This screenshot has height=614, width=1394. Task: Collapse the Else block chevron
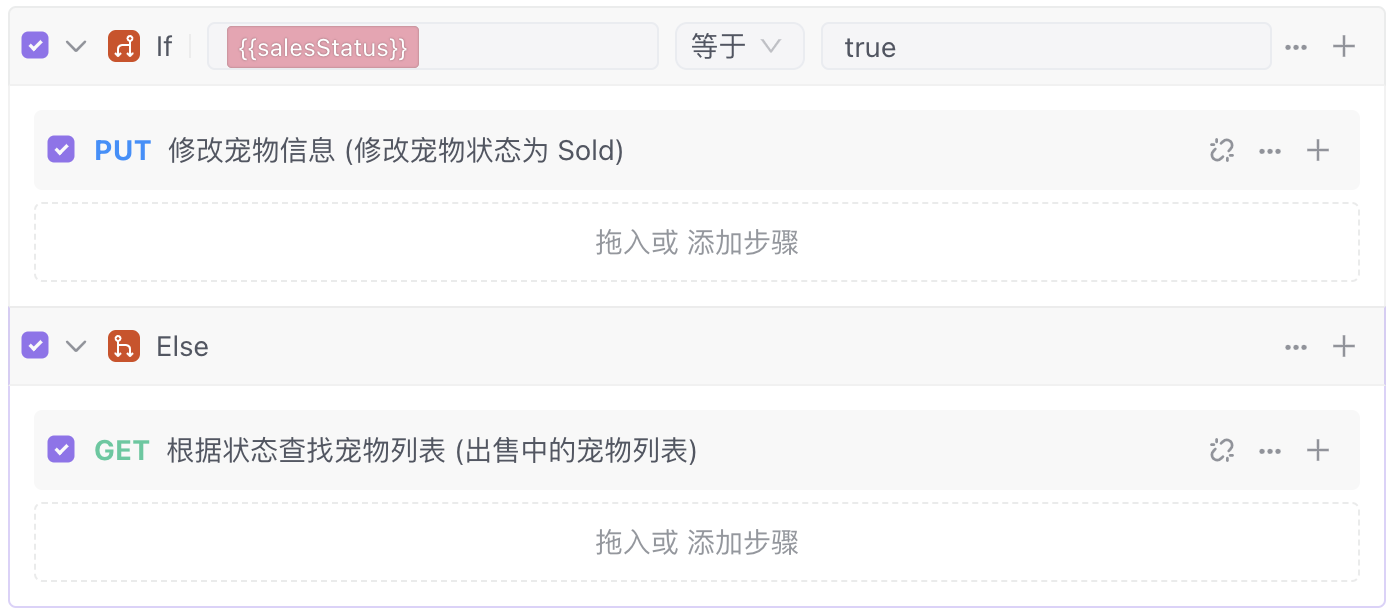[x=76, y=347]
